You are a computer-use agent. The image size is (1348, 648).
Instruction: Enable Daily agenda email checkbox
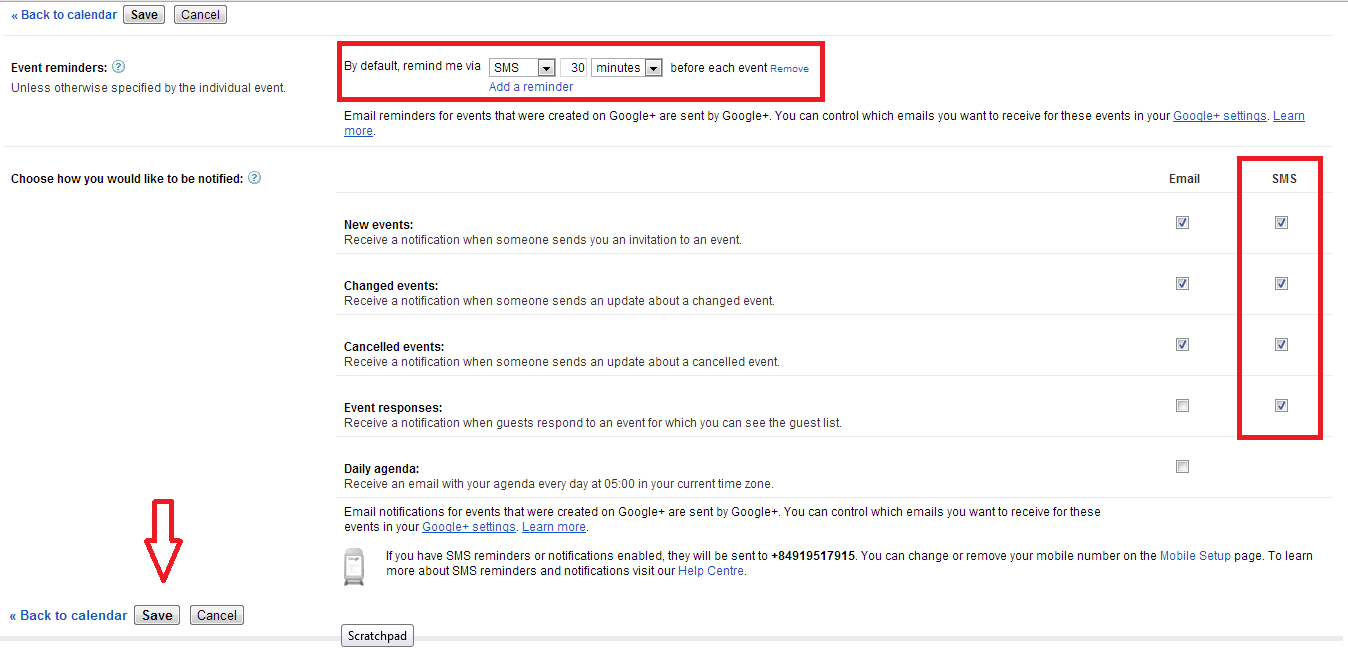pyautogui.click(x=1183, y=467)
